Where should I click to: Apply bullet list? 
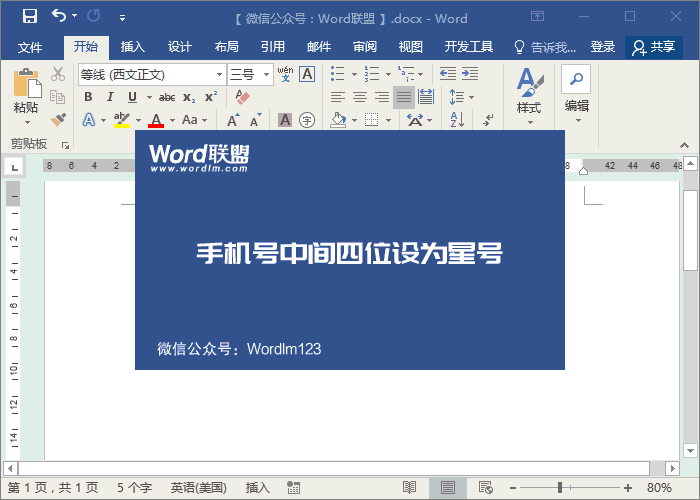point(338,73)
